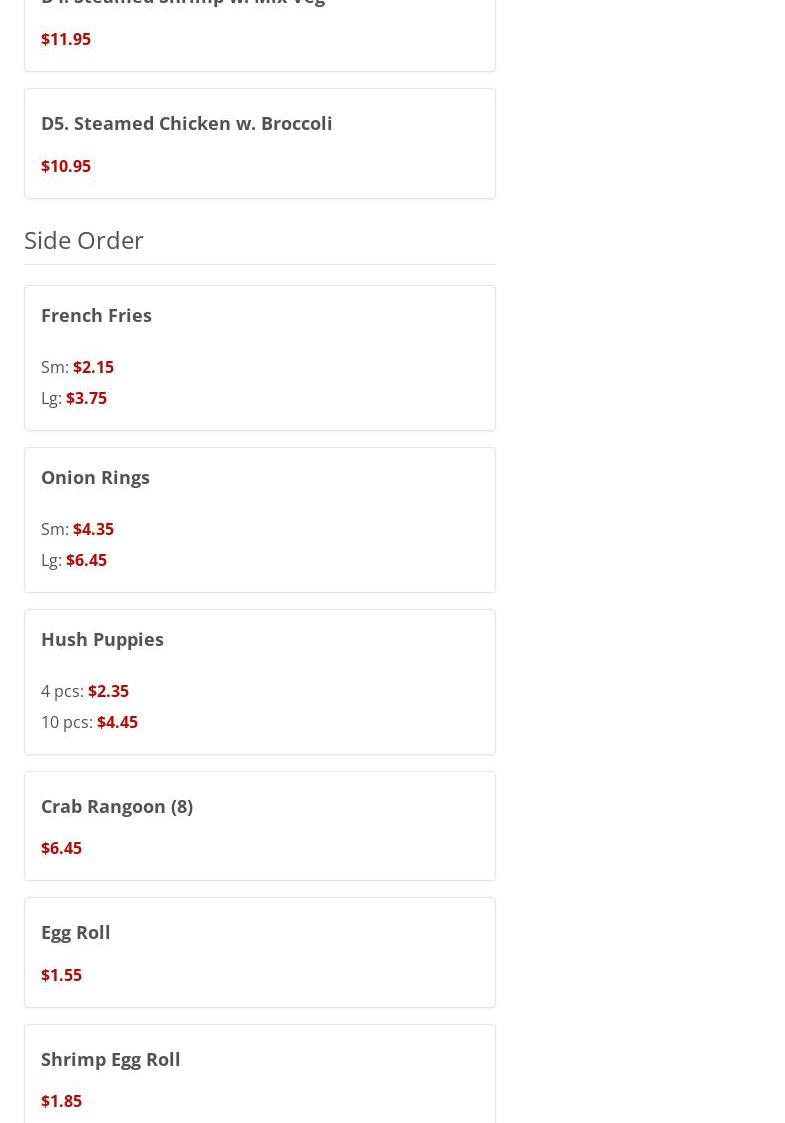Select small Onion Rings at $4.35
The width and height of the screenshot is (785, 1123).
[93, 529]
